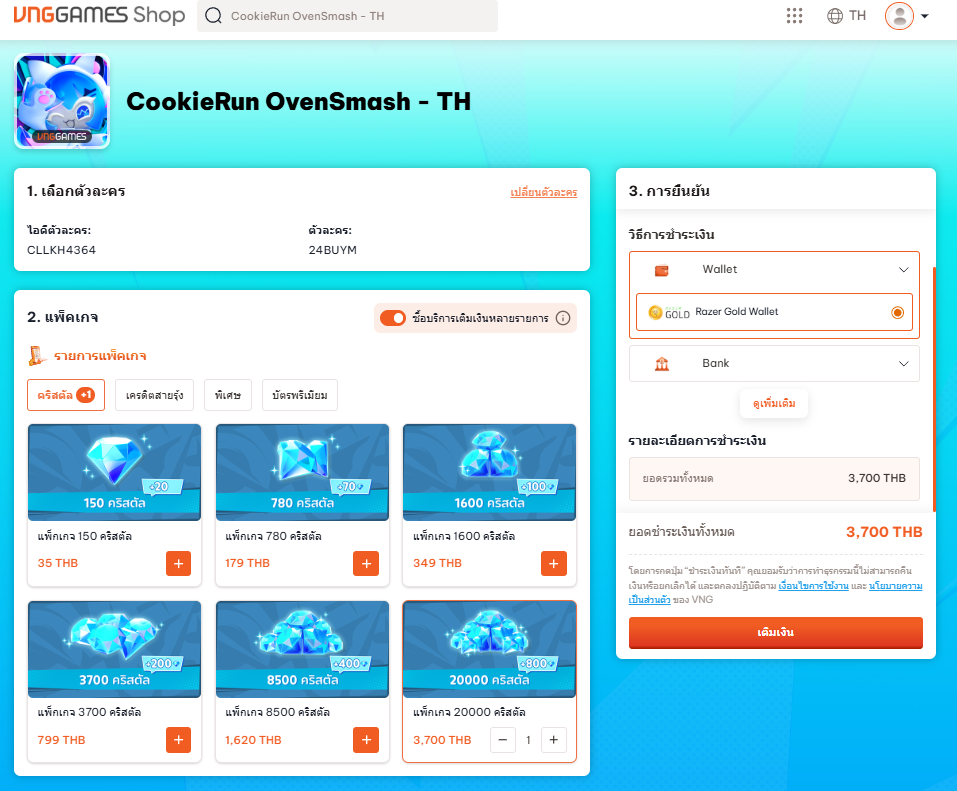957x791 pixels.
Task: Click the เปลี่ยนตัวละคร link
Action: 543,192
